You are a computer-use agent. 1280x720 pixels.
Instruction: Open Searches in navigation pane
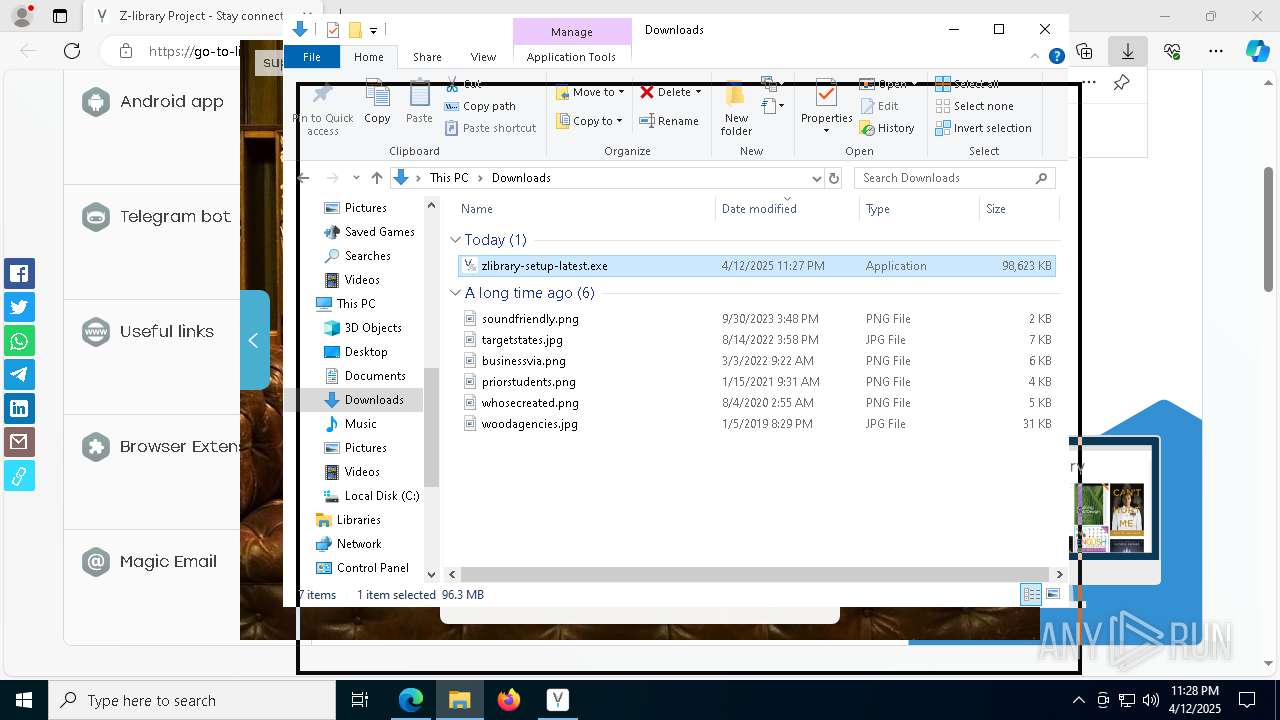click(357, 256)
